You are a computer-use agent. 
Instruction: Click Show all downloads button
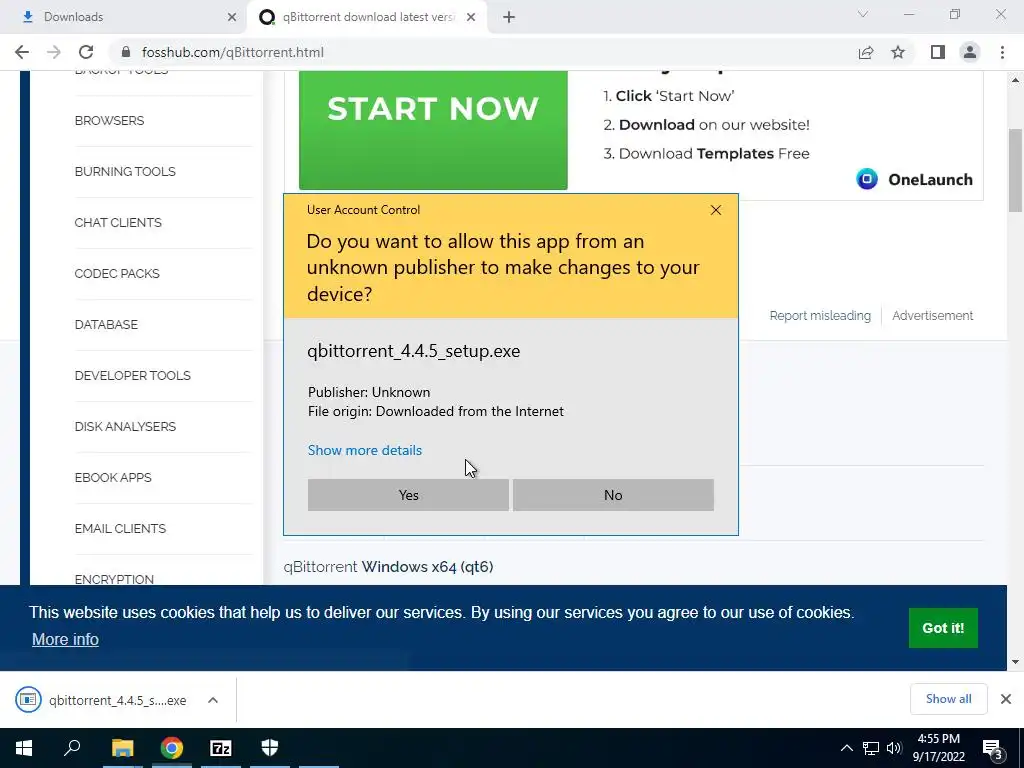948,699
